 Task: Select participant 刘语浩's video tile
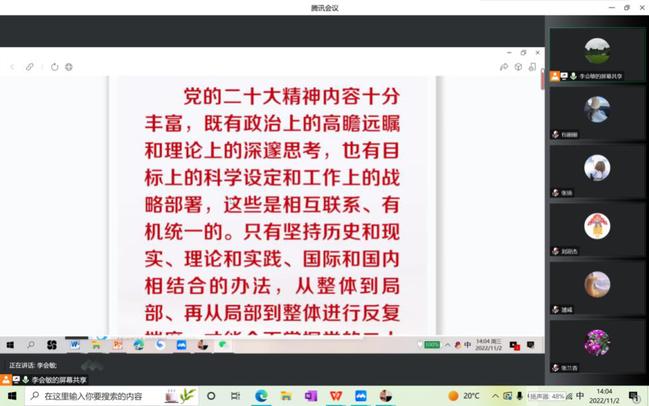coord(597,229)
